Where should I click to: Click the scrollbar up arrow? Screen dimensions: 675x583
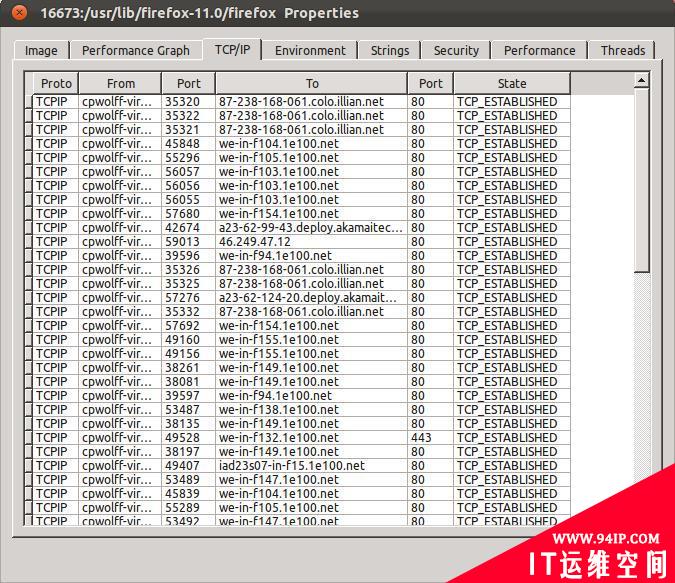coord(641,80)
